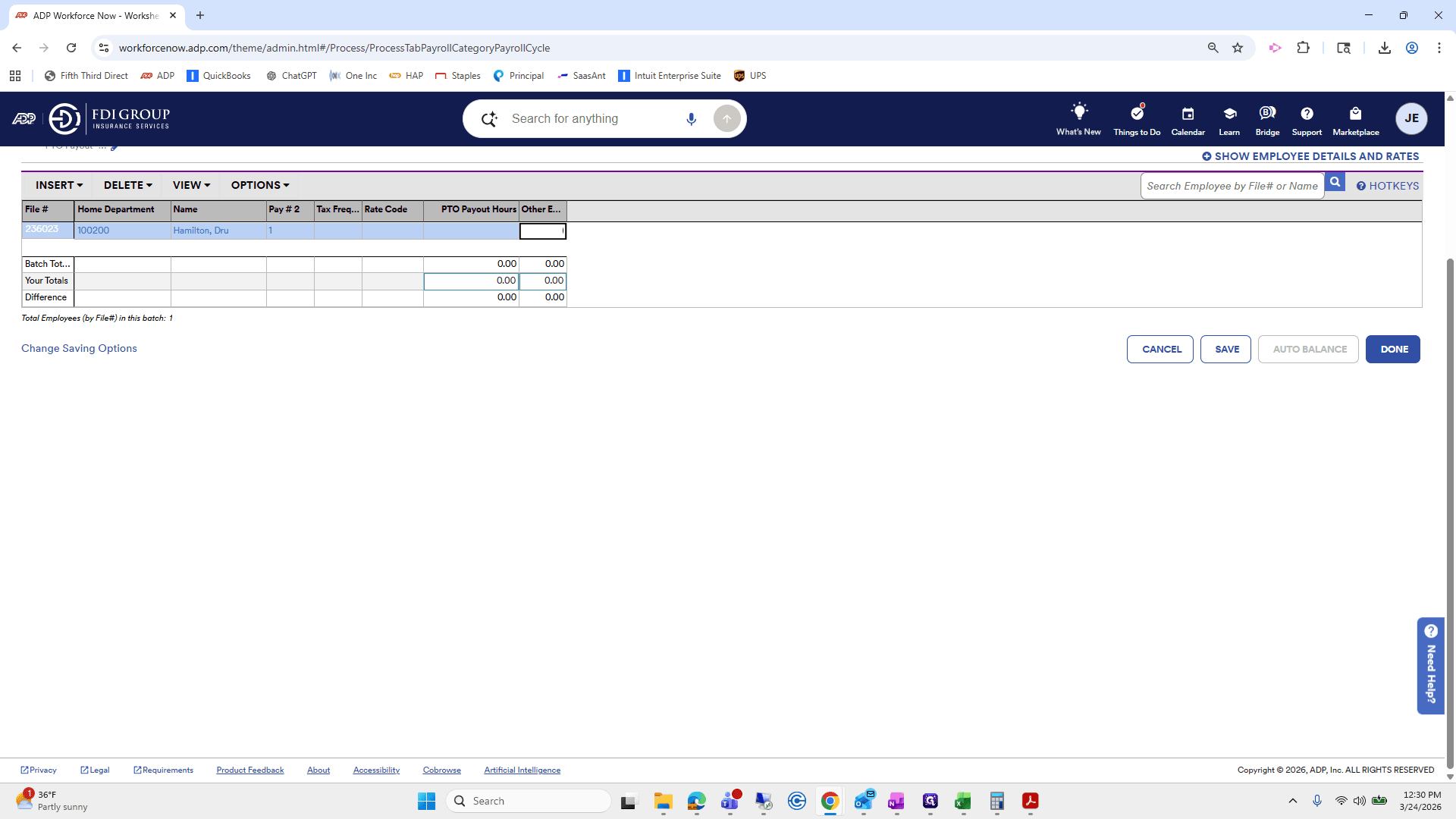
Task: Open the ADP bookmark
Action: click(x=158, y=76)
